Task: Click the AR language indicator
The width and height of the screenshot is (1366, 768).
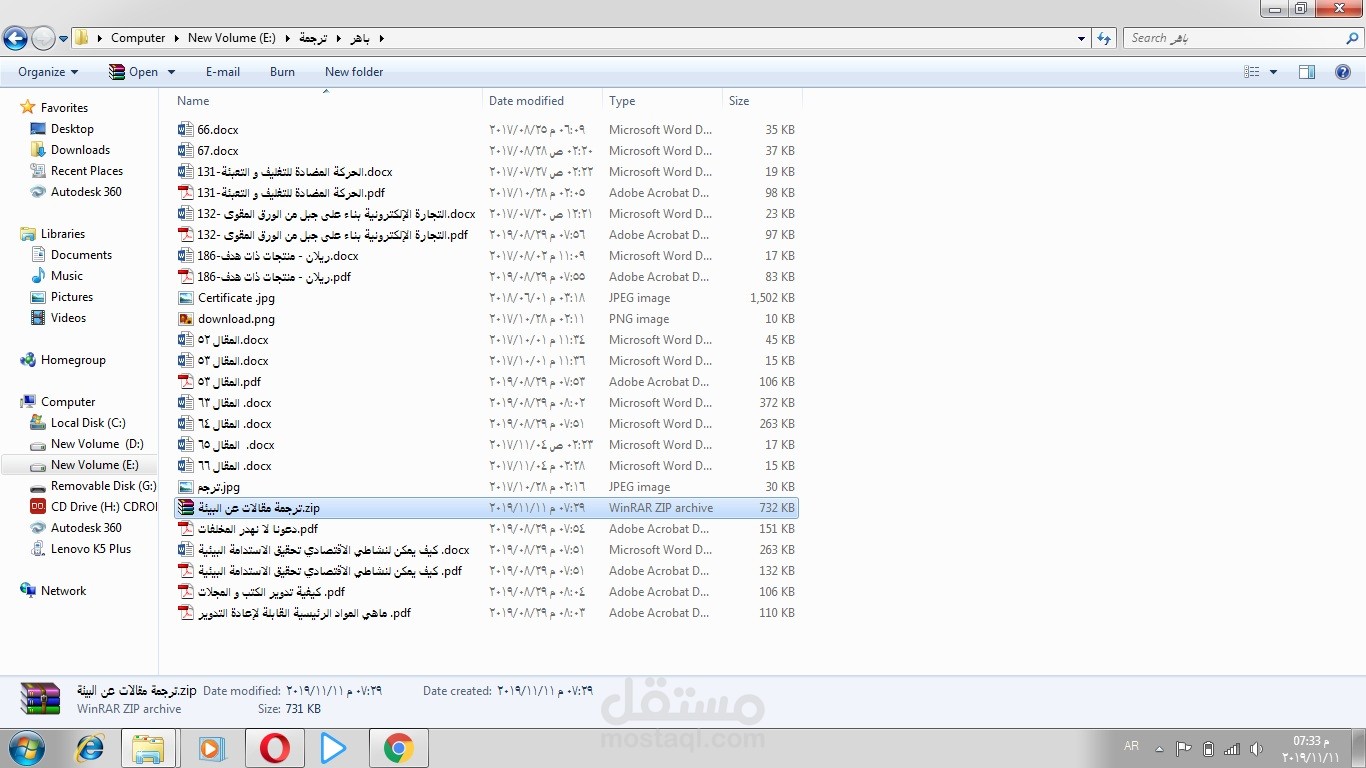Action: click(x=1131, y=746)
